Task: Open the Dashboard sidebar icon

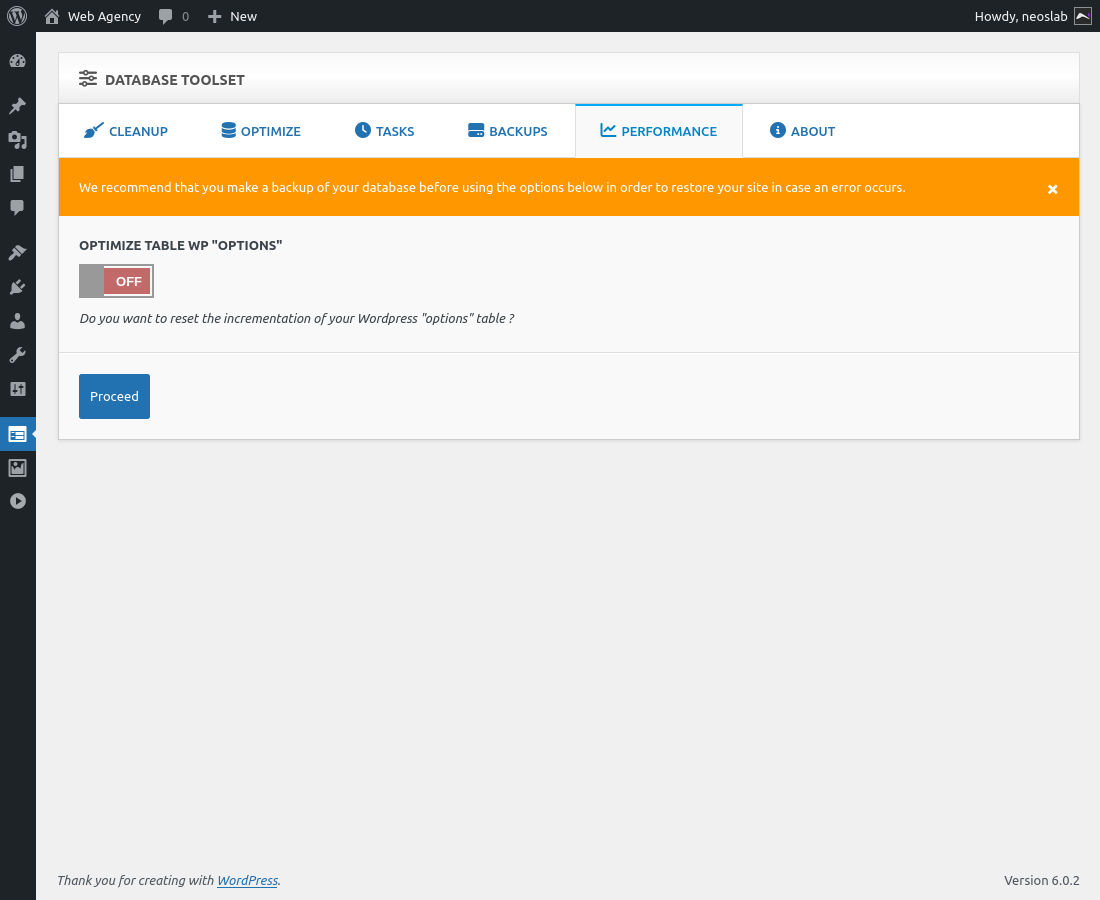Action: pyautogui.click(x=18, y=61)
